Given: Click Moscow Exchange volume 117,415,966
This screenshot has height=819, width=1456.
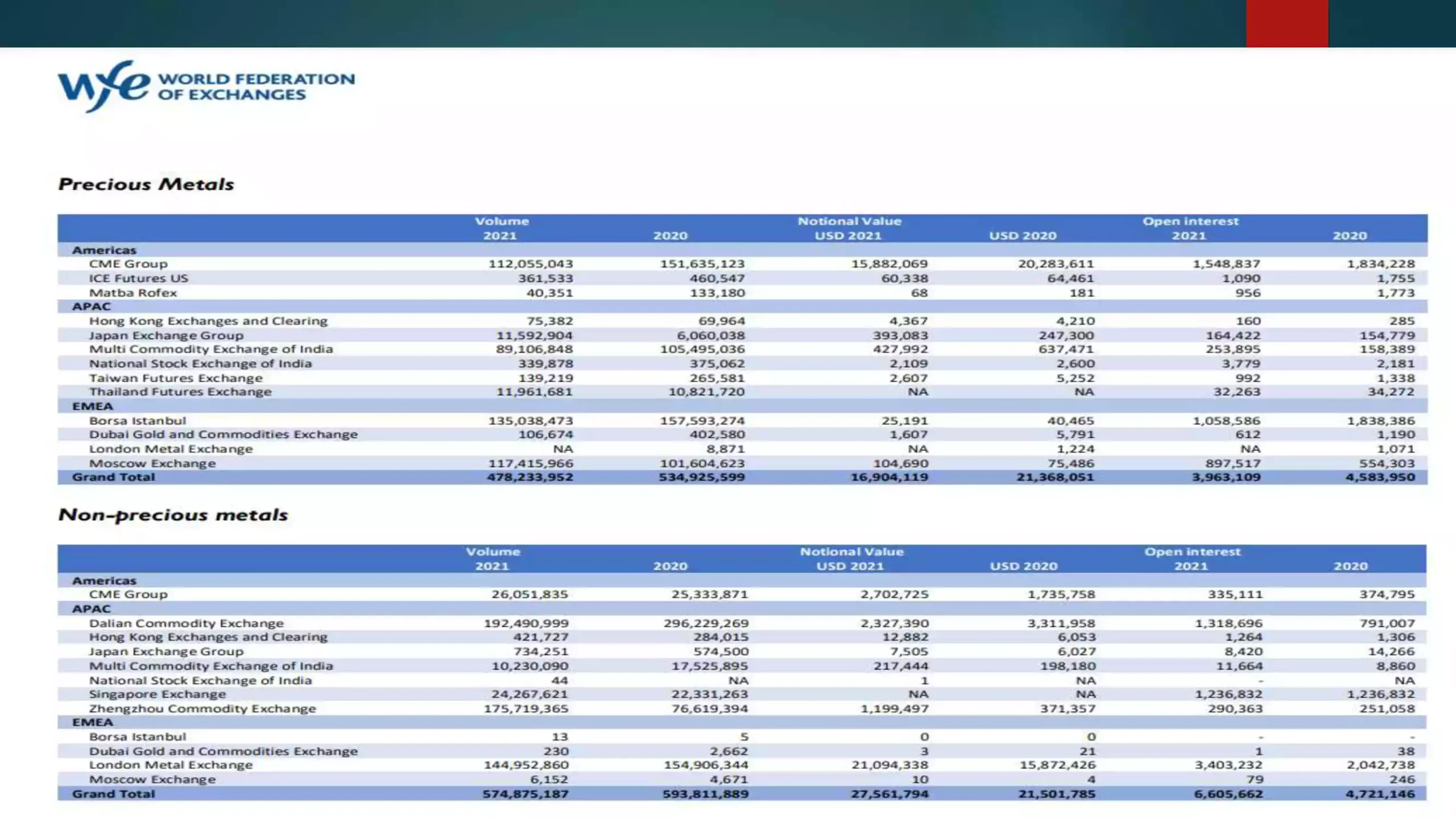Looking at the screenshot, I should point(531,464).
